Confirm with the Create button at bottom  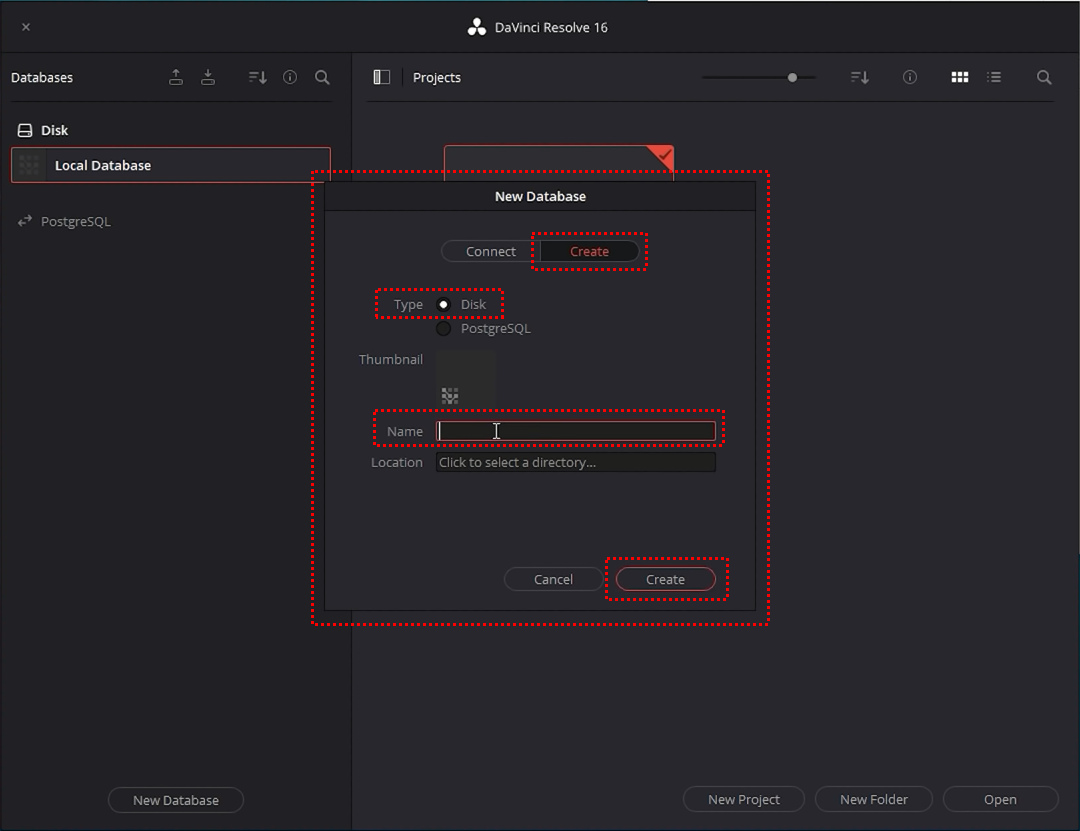tap(665, 579)
